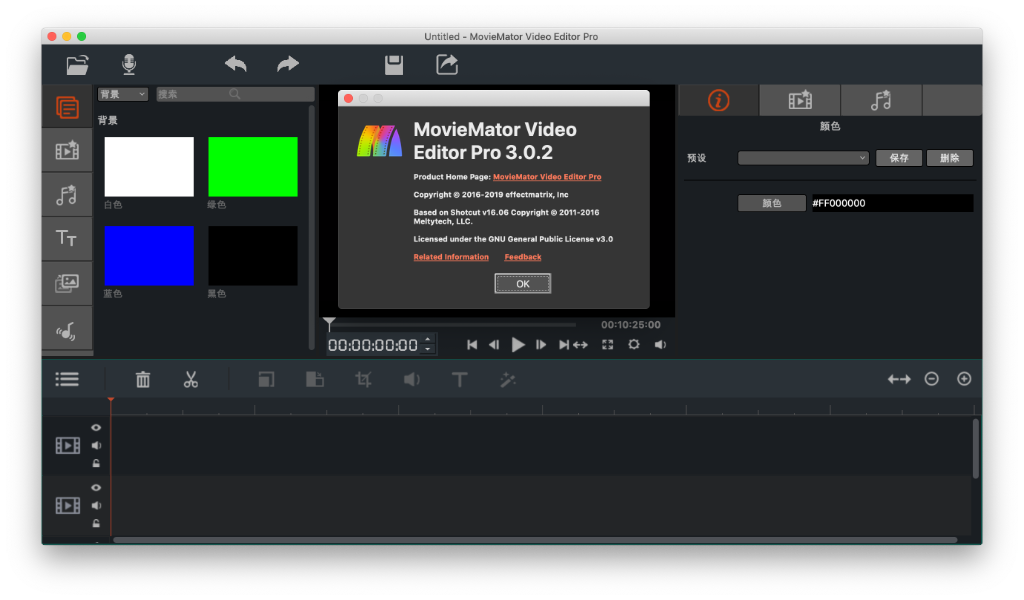1024x600 pixels.
Task: Skip to the start of the clip
Action: click(472, 345)
